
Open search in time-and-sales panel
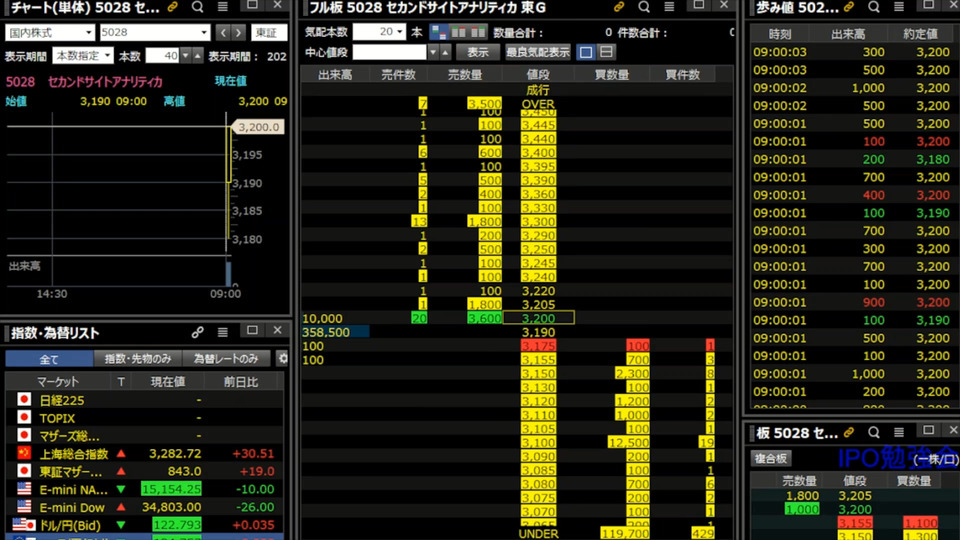coord(874,7)
